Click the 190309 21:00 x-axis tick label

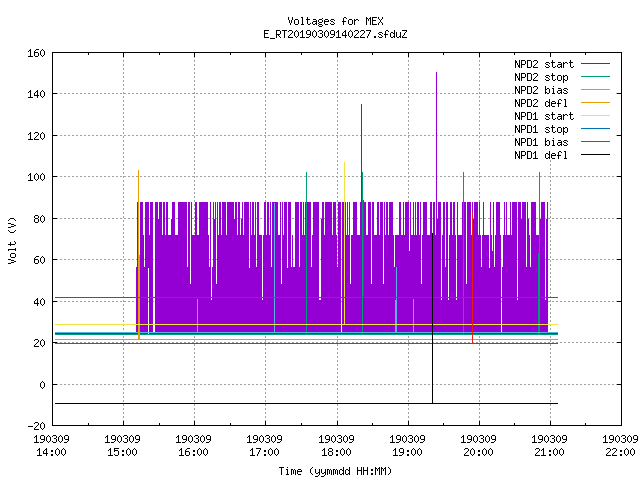tap(549, 446)
